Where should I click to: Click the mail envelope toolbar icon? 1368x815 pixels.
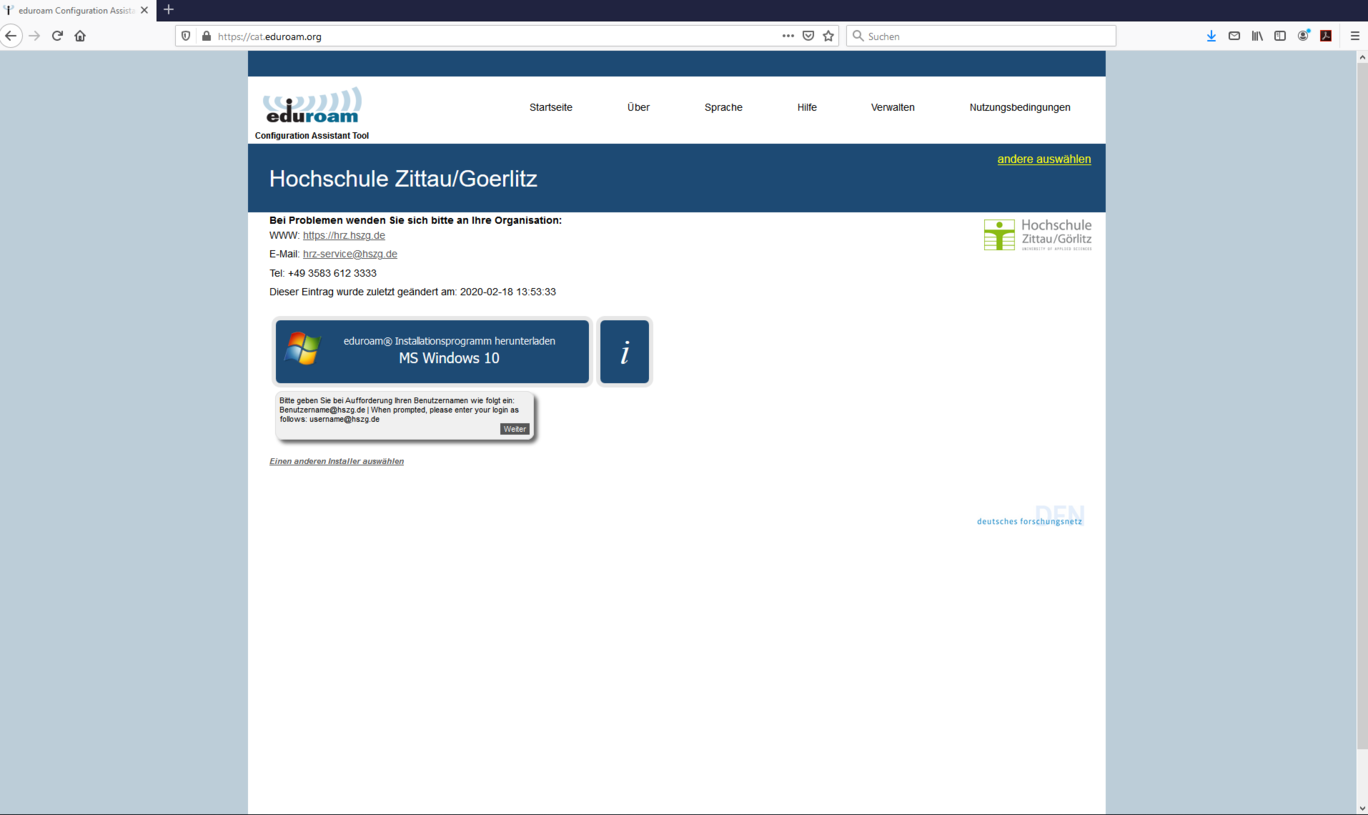(1234, 36)
